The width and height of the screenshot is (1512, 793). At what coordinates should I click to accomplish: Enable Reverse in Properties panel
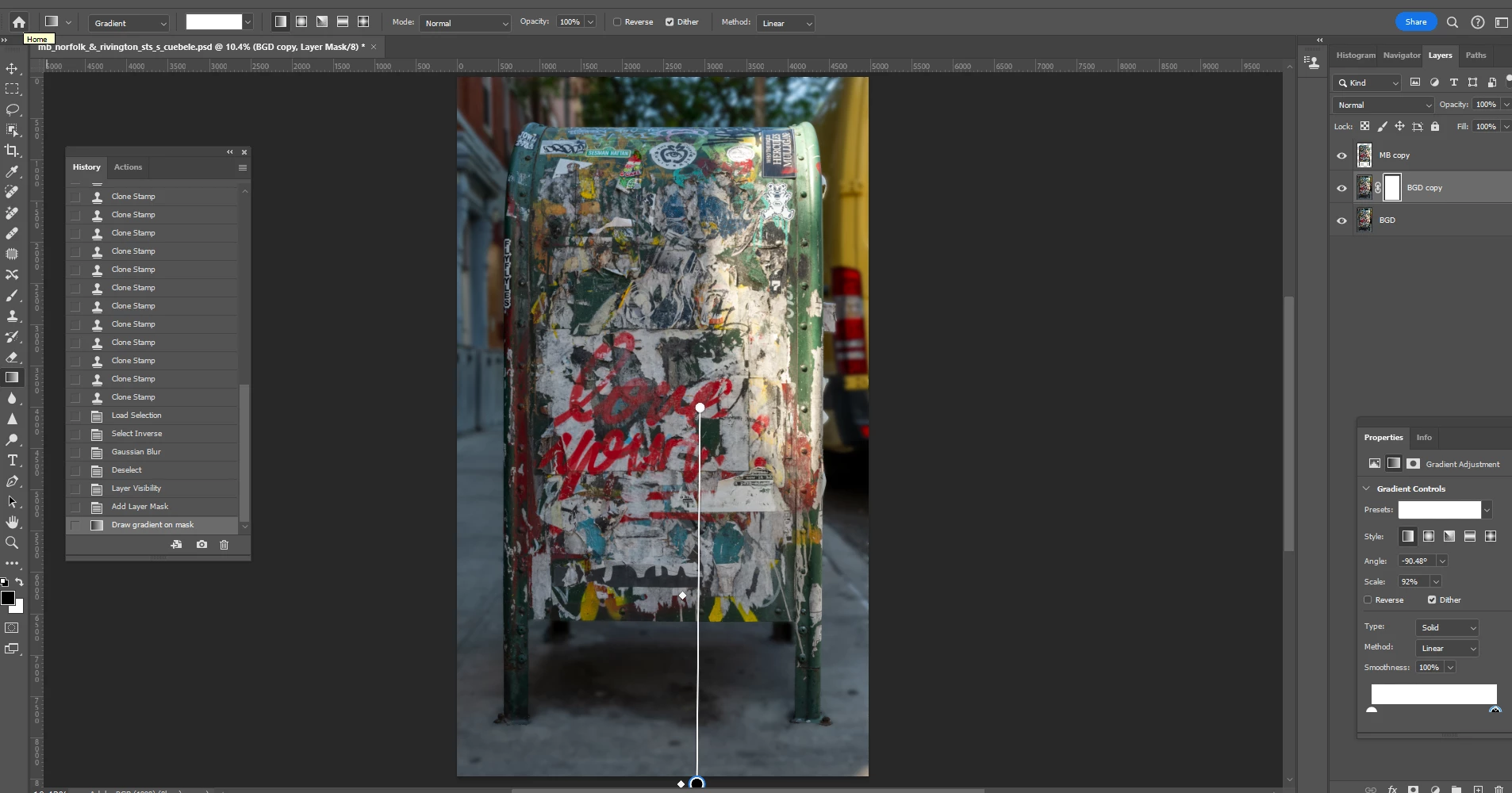(x=1368, y=600)
